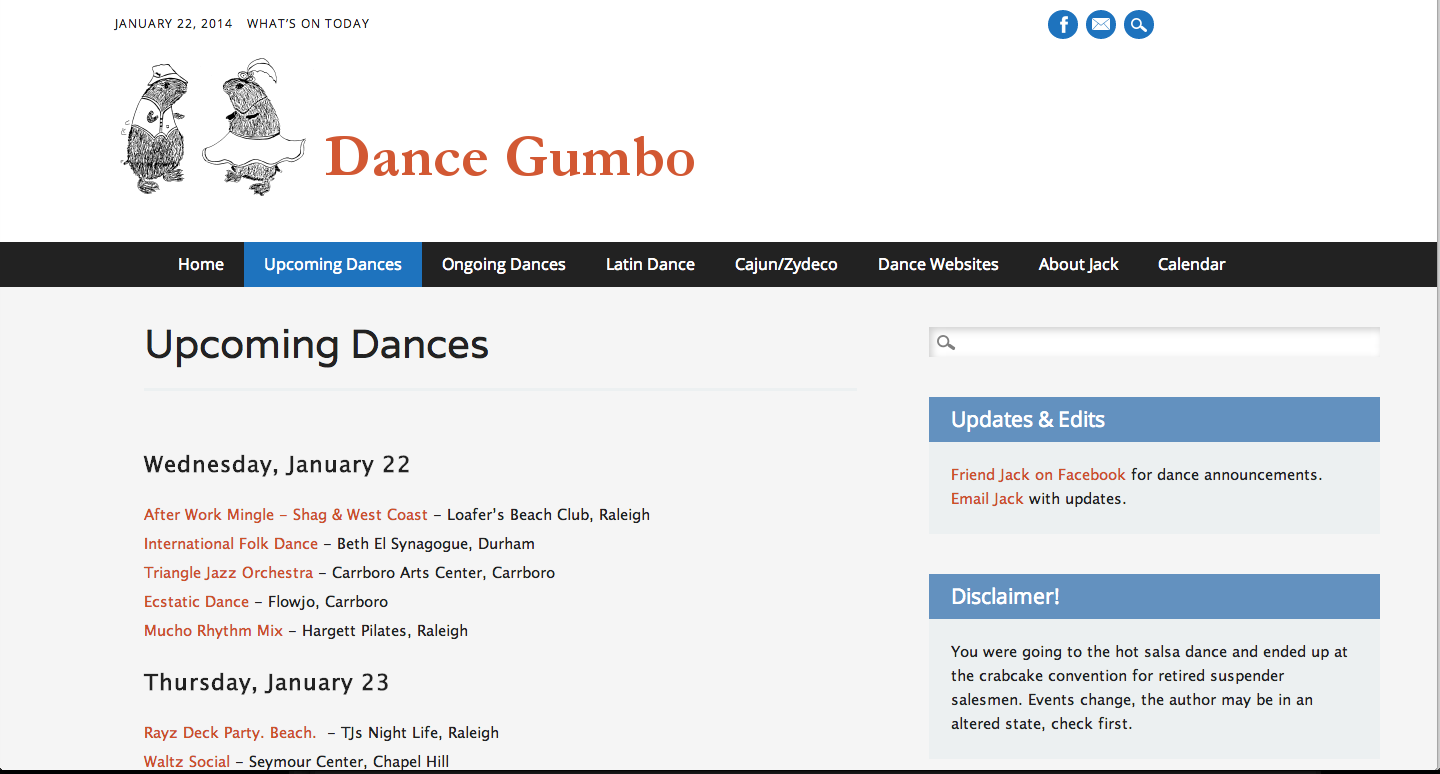Click inside the sidebar search field

coord(1154,342)
